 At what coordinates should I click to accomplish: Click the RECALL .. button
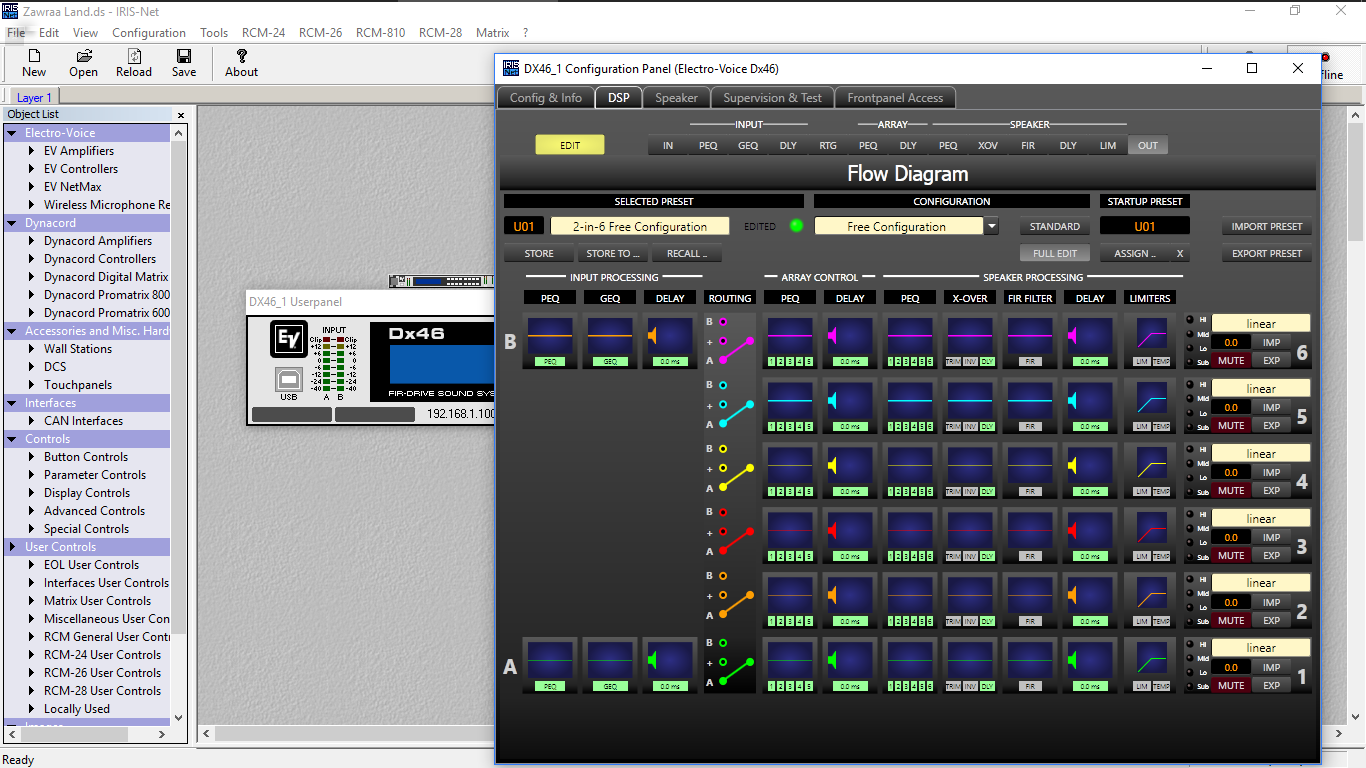click(687, 253)
